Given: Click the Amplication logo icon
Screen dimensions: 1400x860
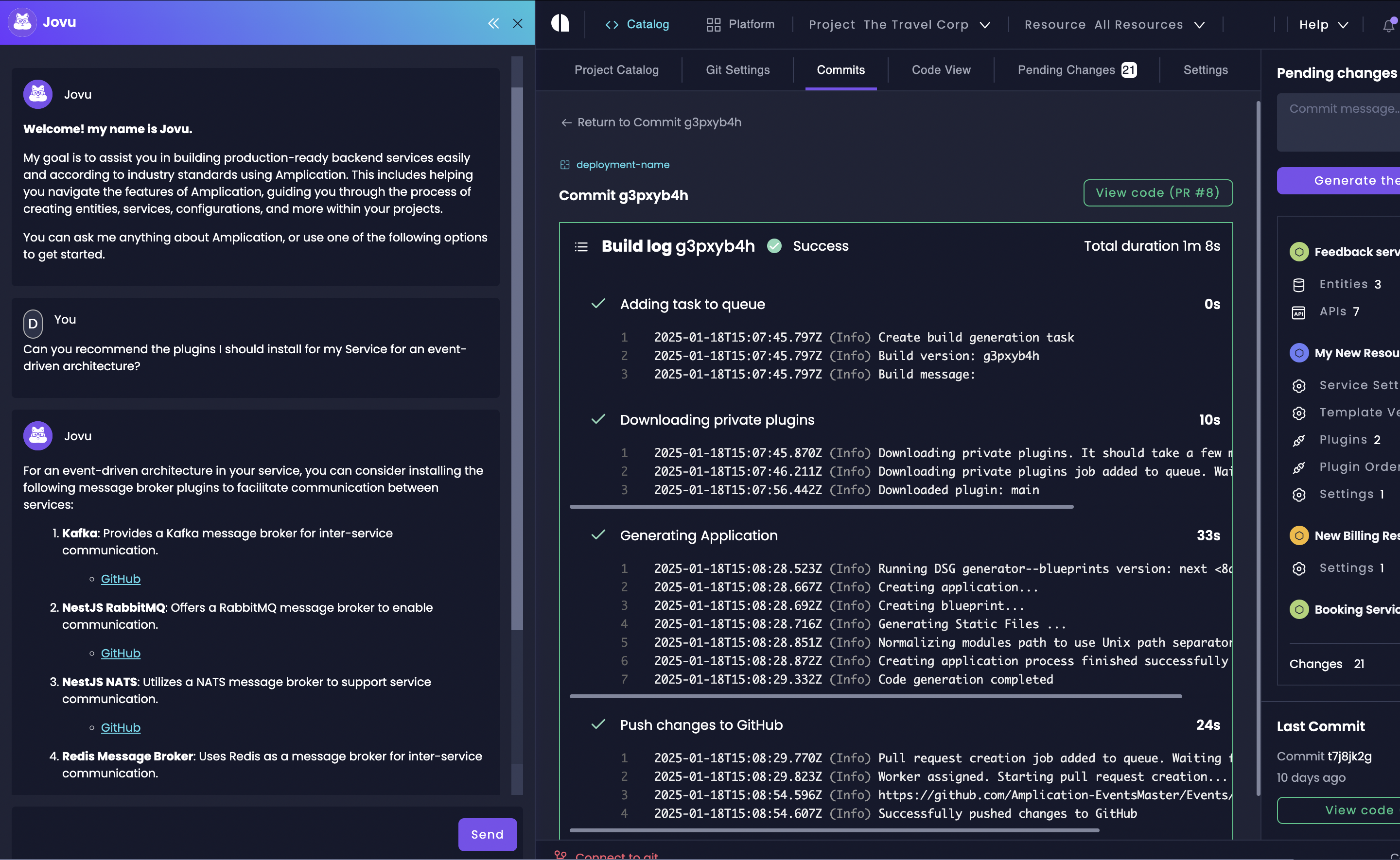Looking at the screenshot, I should click(560, 23).
